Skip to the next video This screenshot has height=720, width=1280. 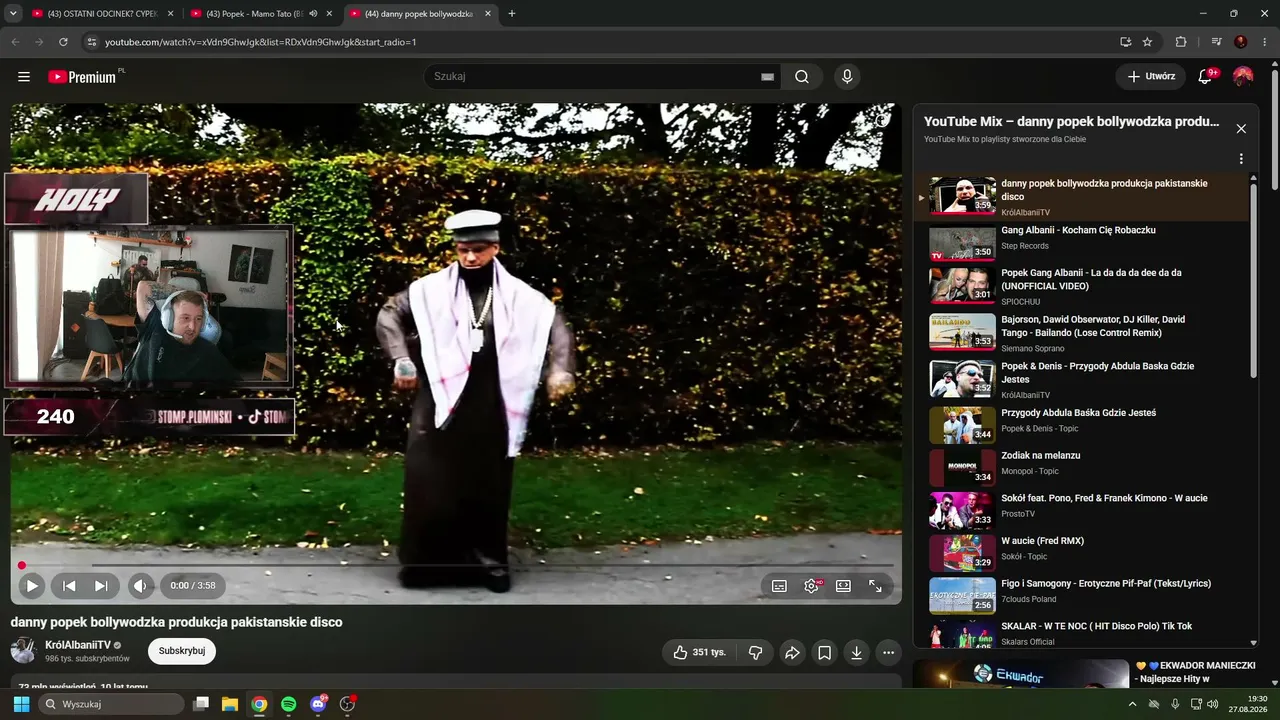click(x=101, y=586)
